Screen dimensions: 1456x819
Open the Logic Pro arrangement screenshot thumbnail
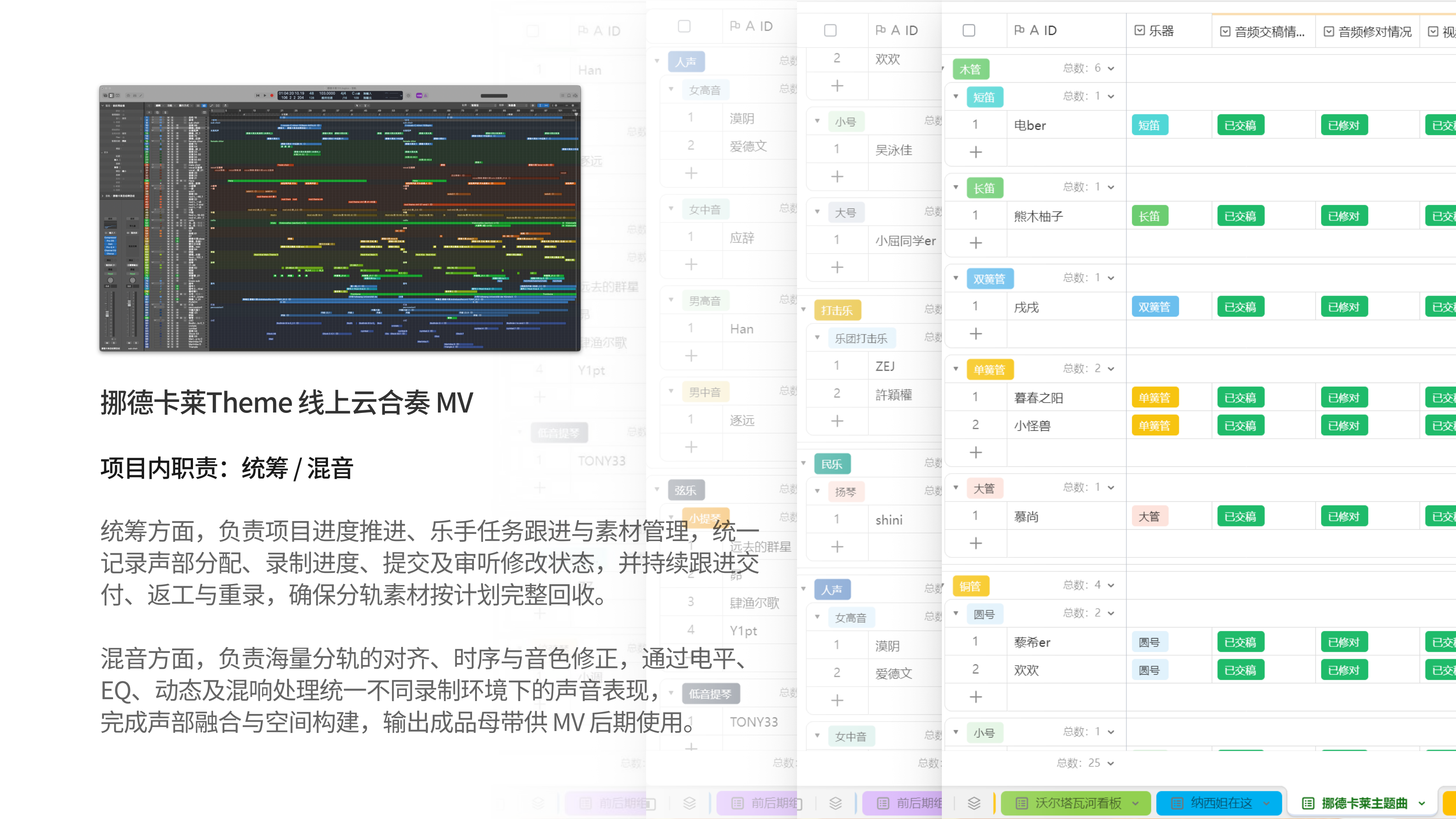pos(340,218)
